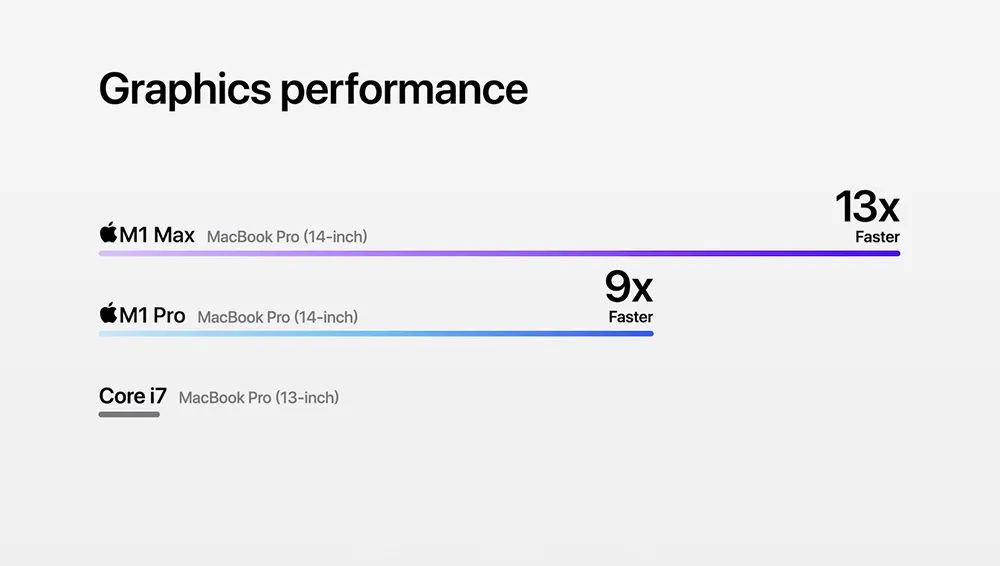Click the short gray Core i7 bar
1000x566 pixels.
pyautogui.click(x=129, y=414)
